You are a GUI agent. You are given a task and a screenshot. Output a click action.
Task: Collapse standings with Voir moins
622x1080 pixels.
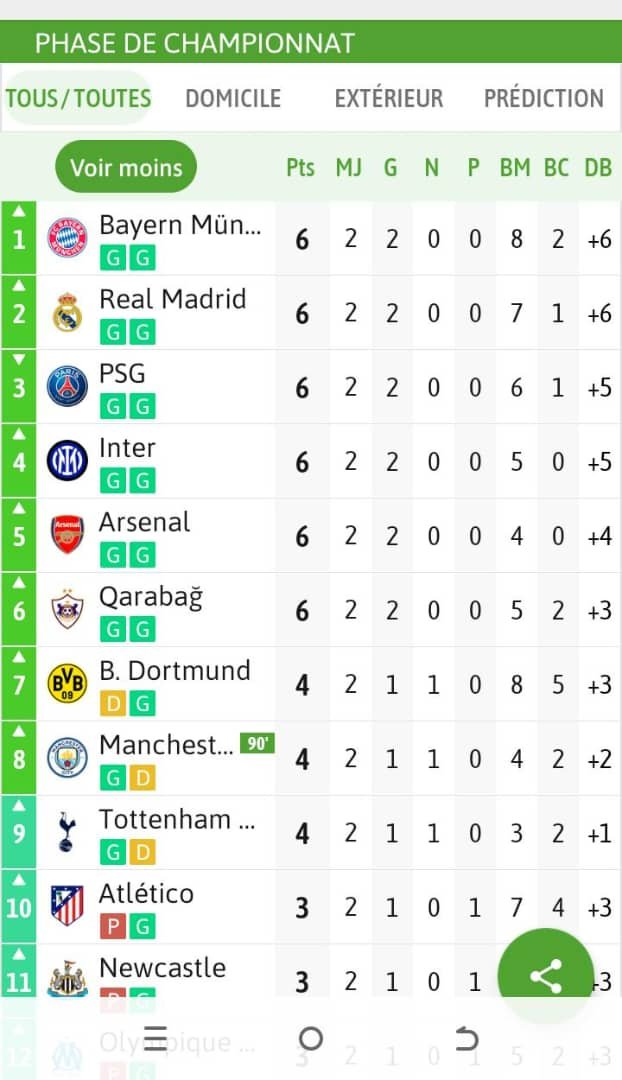click(x=126, y=167)
